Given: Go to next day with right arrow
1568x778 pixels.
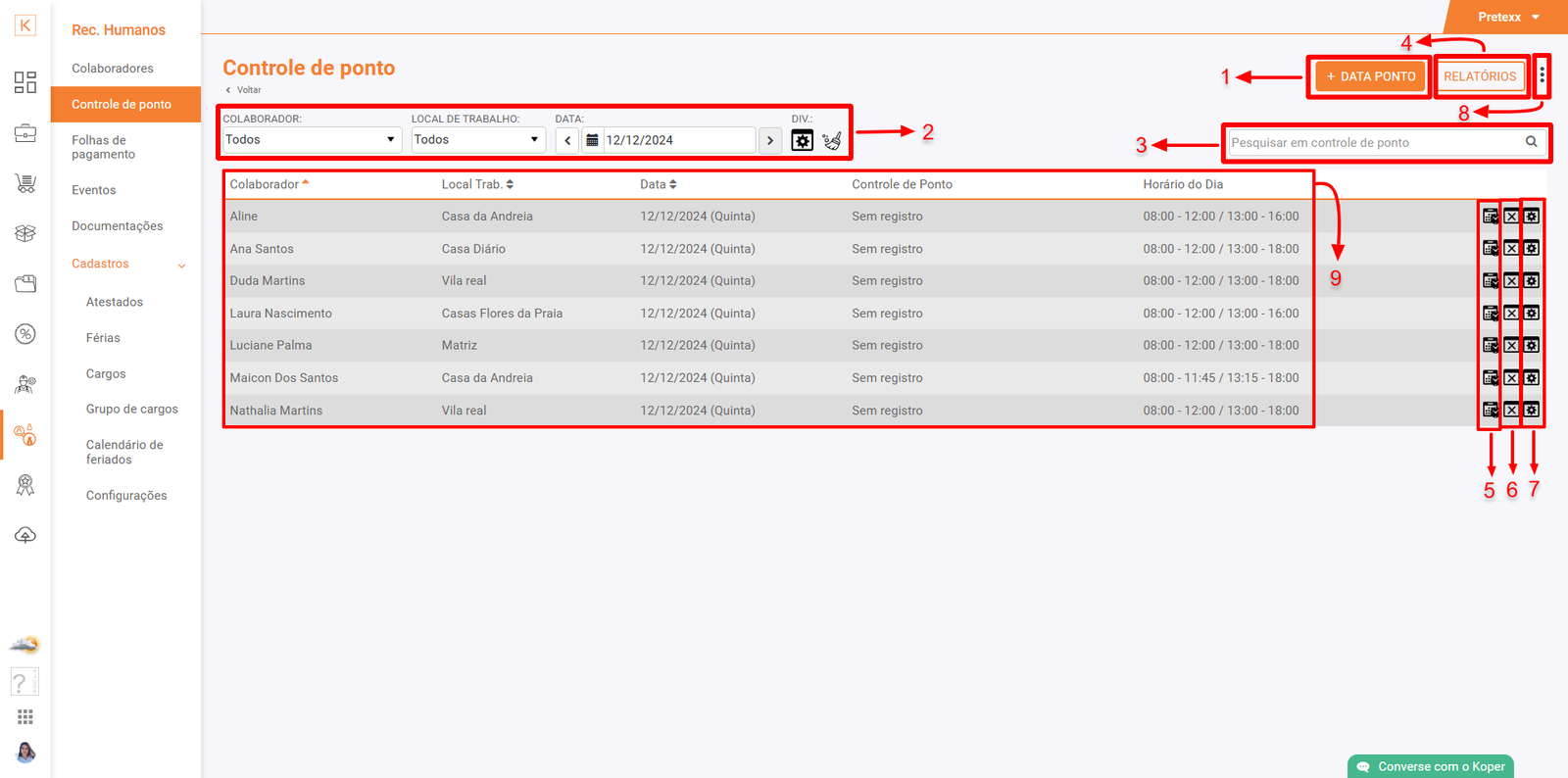Looking at the screenshot, I should coord(770,141).
